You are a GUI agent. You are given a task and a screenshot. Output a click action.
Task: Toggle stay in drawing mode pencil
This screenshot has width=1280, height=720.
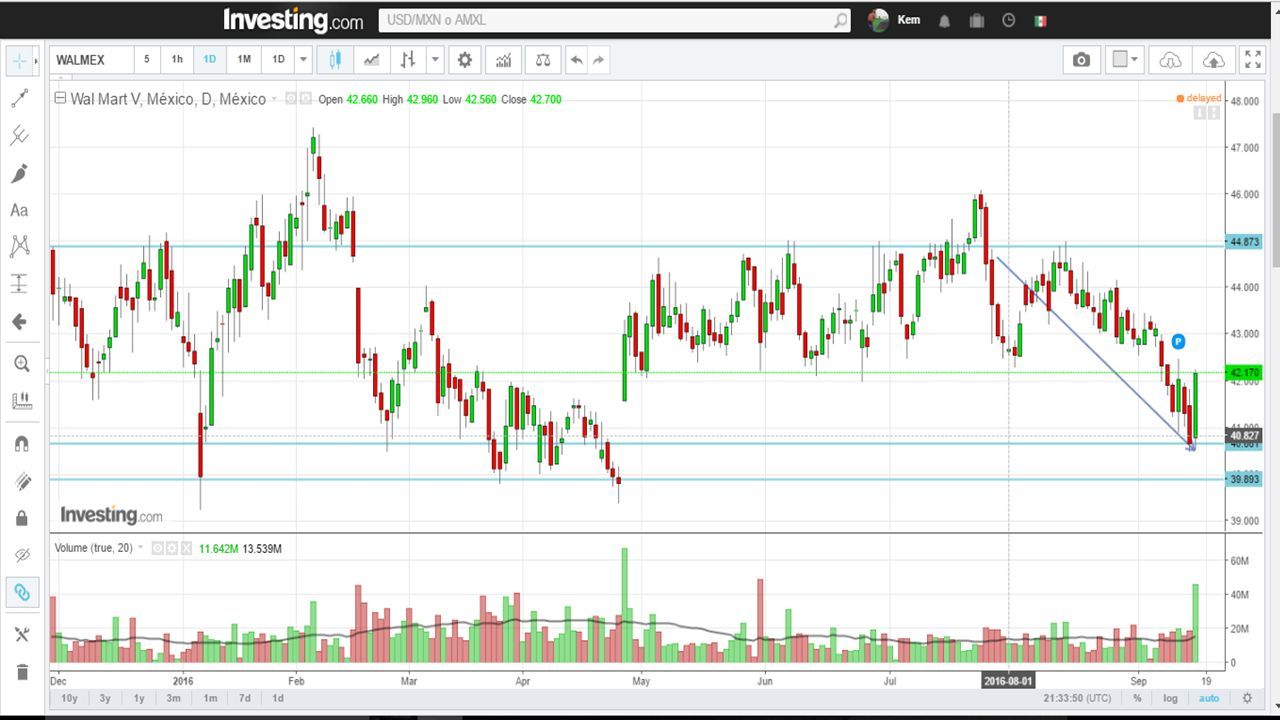click(x=20, y=481)
